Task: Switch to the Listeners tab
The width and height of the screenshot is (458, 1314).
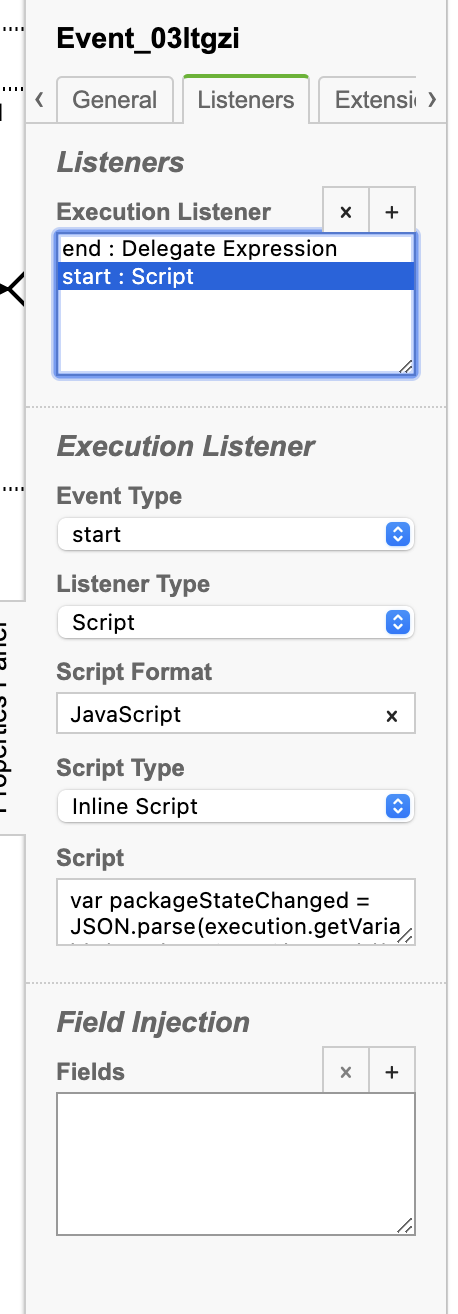Action: pos(246,99)
